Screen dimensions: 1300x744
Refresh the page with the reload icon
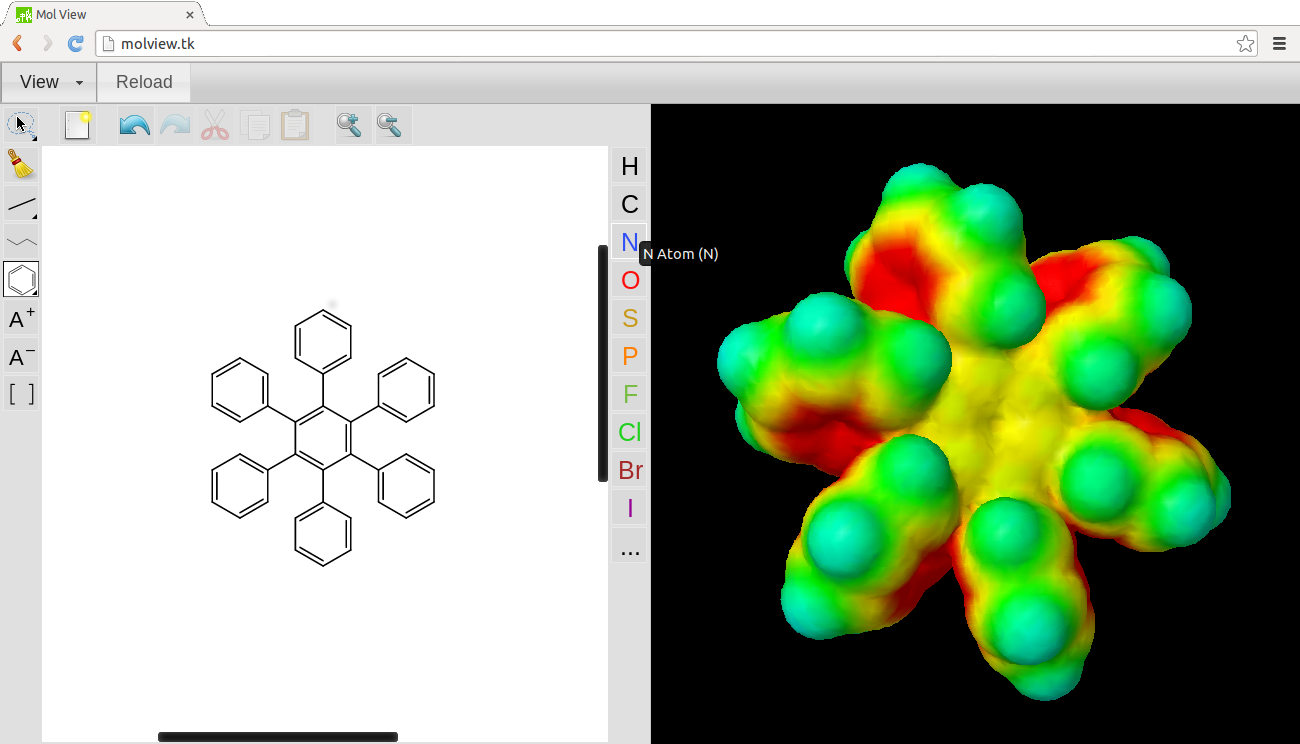tap(75, 43)
